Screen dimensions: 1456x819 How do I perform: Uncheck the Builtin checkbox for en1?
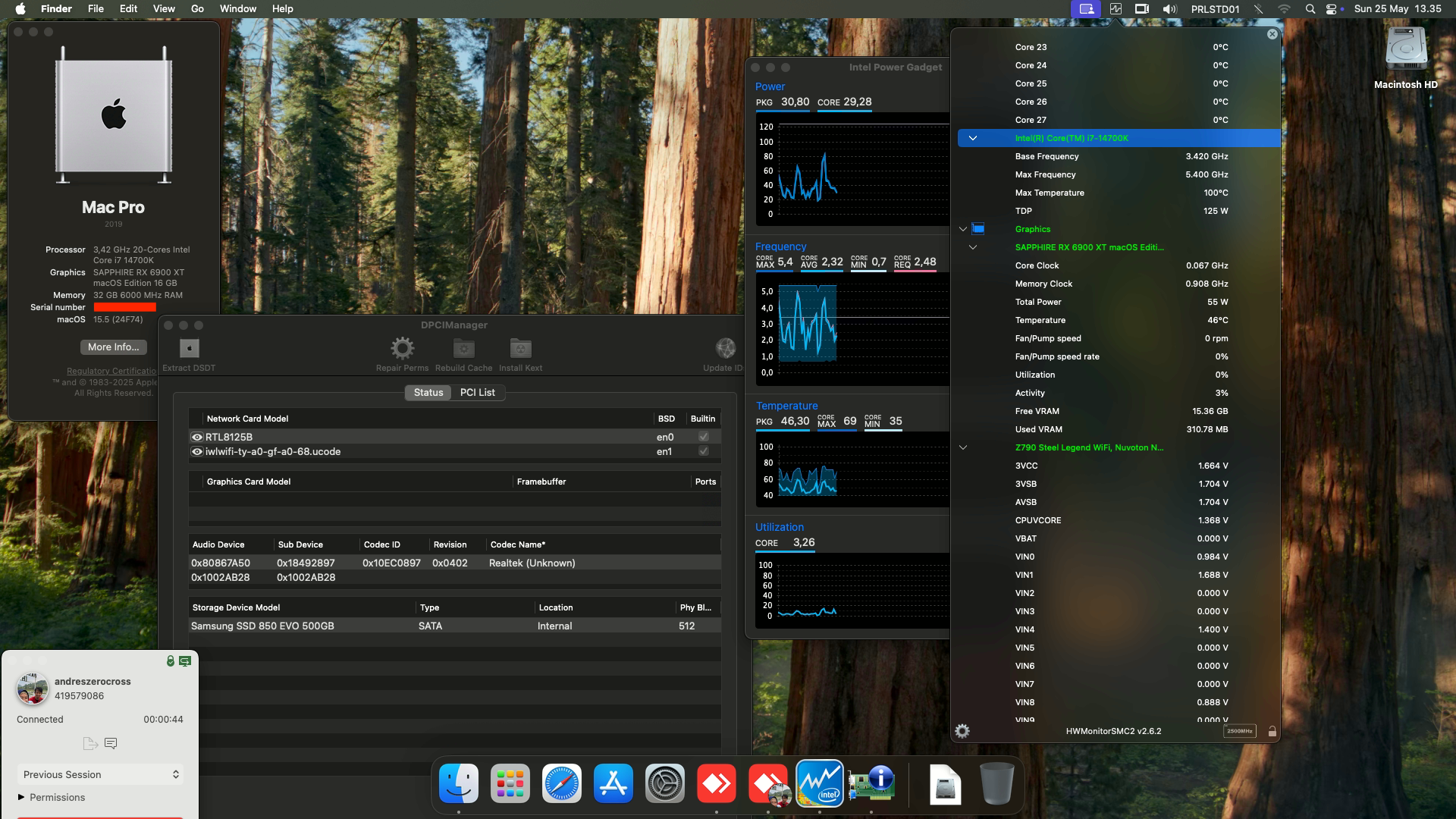click(x=703, y=450)
